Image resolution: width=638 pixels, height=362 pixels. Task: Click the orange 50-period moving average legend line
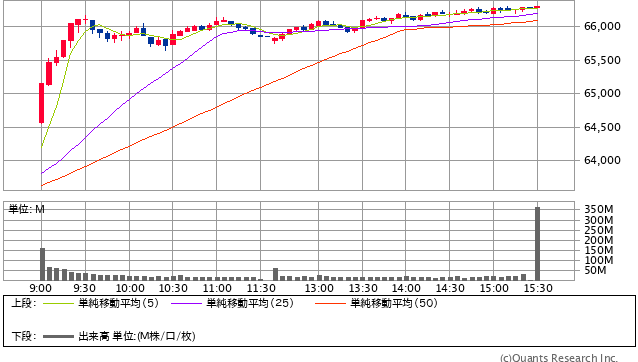pyautogui.click(x=330, y=303)
